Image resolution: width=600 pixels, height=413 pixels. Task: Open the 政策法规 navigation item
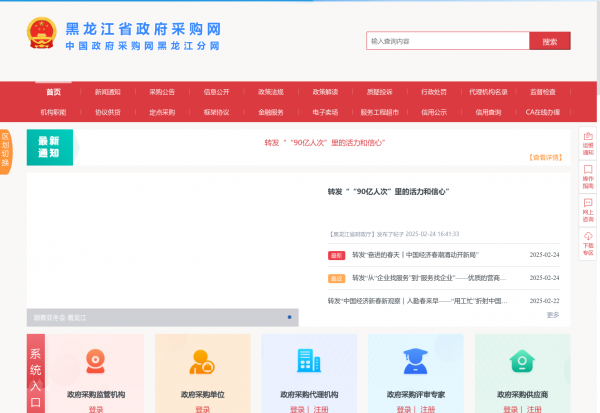point(271,92)
